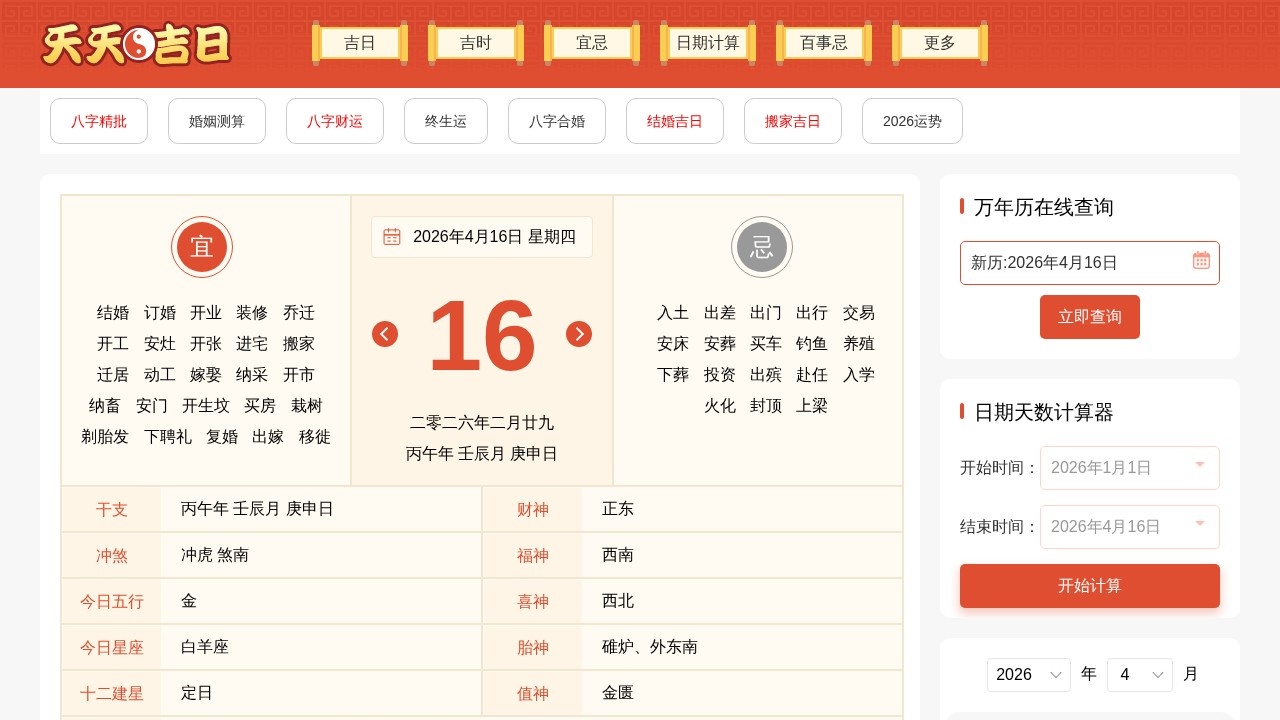
Task: Open the 百事忌 navigation menu
Action: click(822, 43)
